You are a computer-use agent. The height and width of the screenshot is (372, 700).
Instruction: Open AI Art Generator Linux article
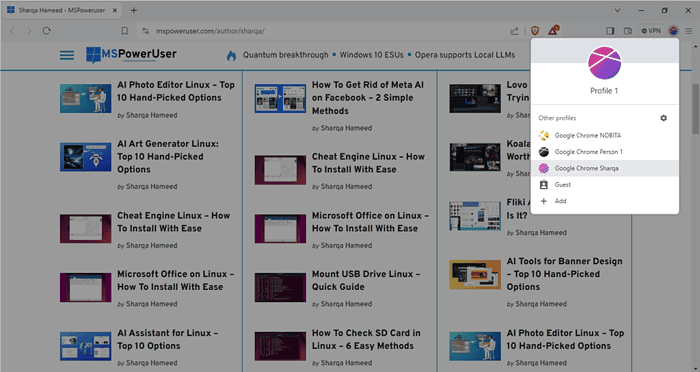168,156
